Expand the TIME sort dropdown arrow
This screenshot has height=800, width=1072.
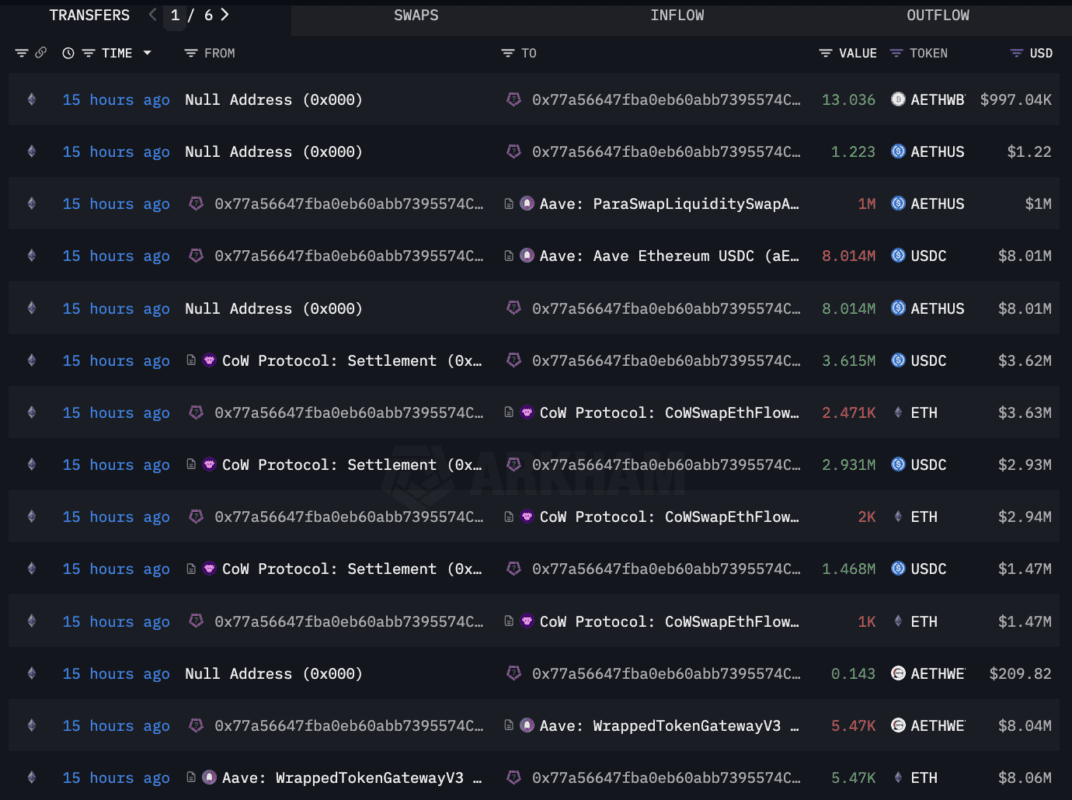click(x=147, y=53)
